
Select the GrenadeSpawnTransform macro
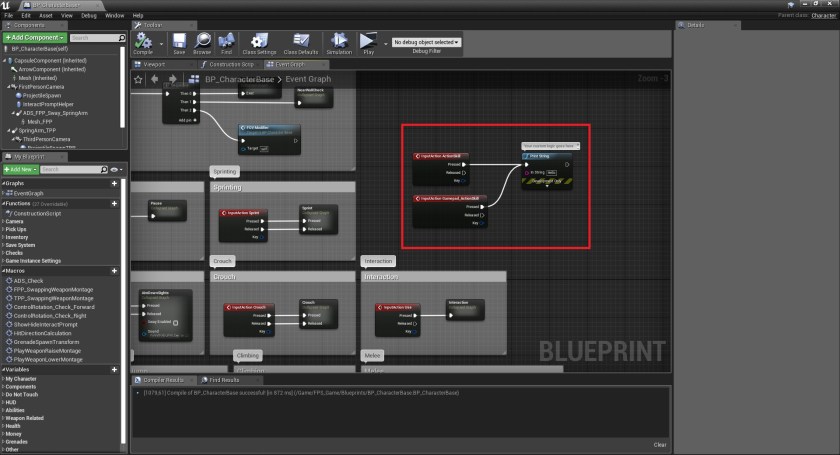[x=47, y=342]
